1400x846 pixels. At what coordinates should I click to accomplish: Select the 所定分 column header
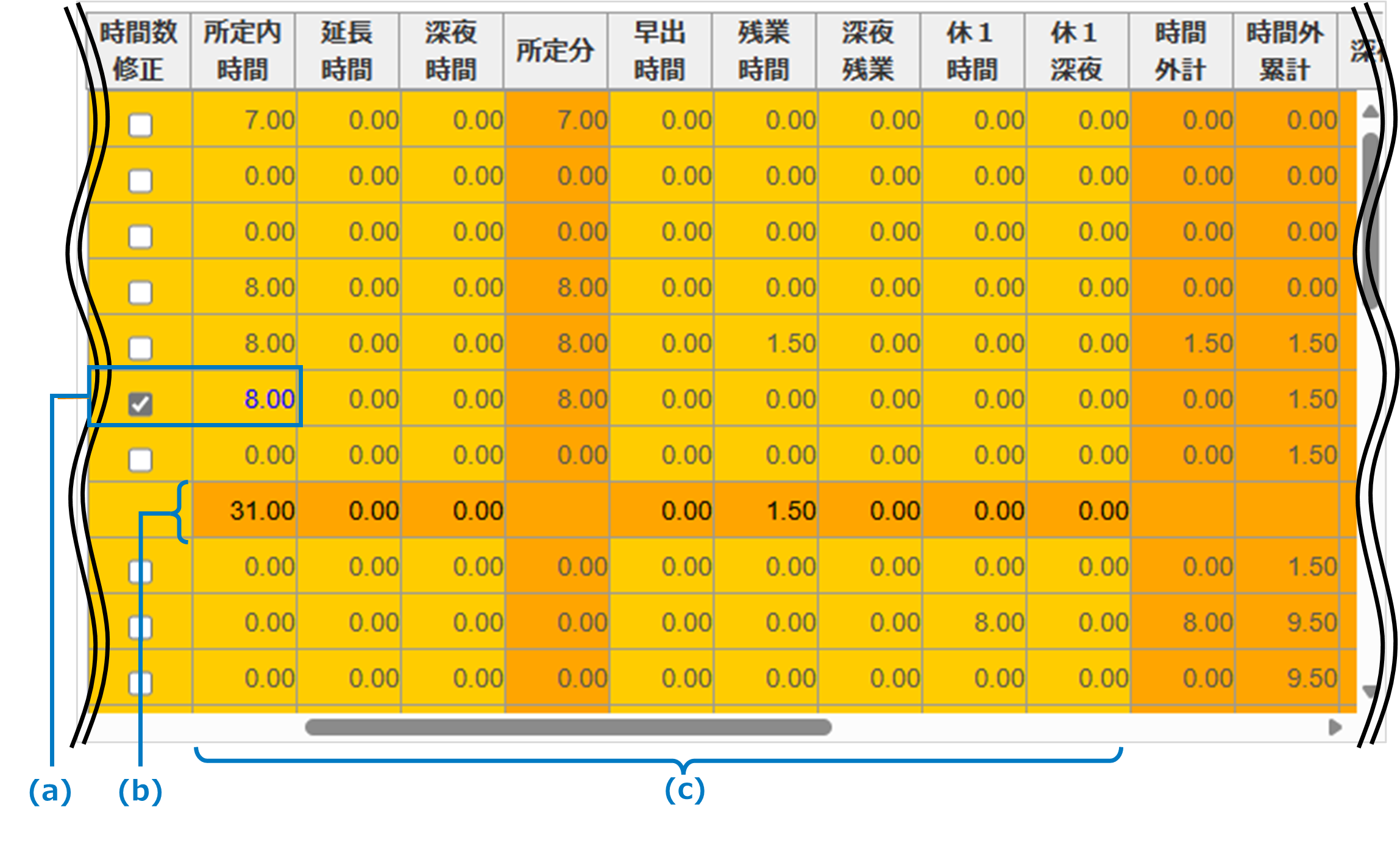point(555,51)
